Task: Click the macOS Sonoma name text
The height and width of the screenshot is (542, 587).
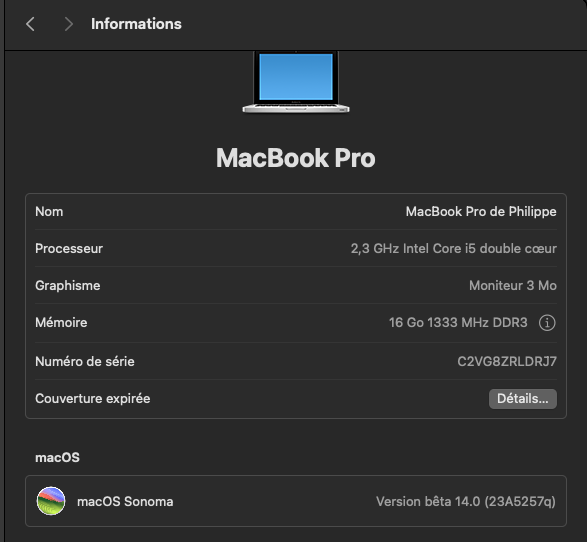Action: [x=125, y=502]
